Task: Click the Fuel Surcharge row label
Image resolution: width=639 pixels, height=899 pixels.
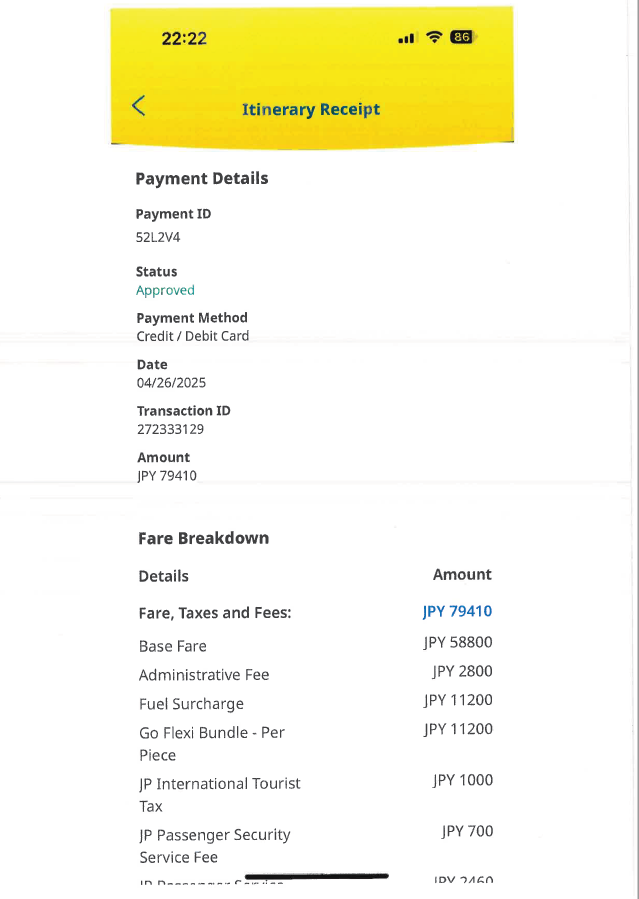Action: point(191,704)
